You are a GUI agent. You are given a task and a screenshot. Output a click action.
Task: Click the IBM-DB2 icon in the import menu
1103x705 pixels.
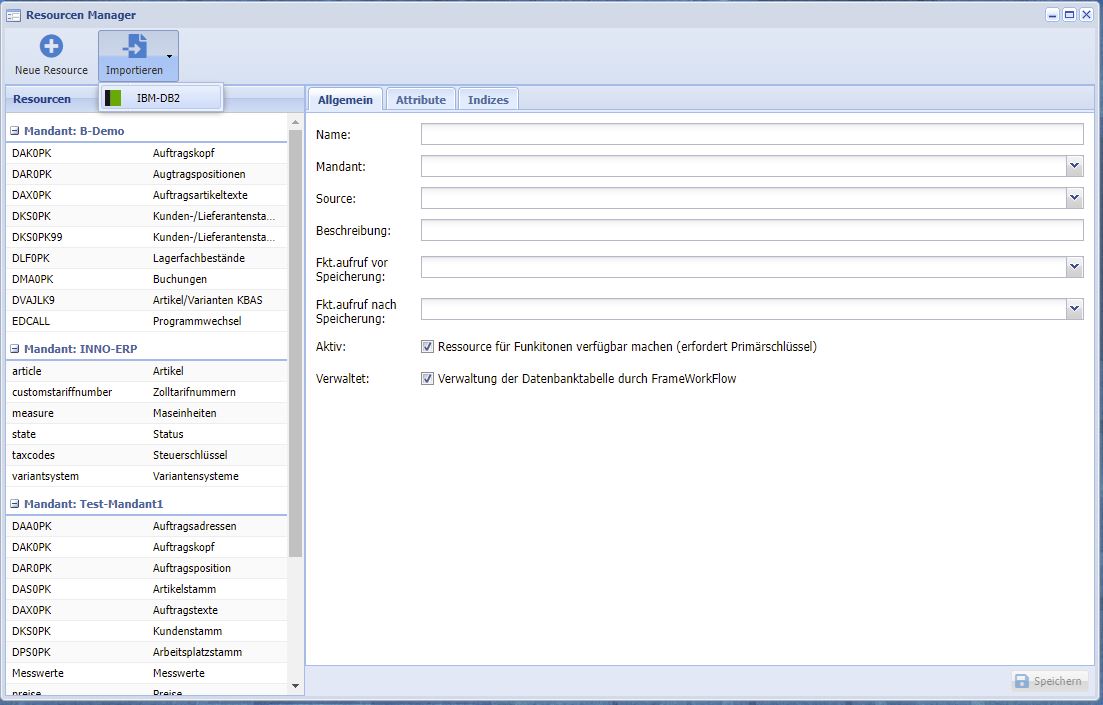(113, 98)
